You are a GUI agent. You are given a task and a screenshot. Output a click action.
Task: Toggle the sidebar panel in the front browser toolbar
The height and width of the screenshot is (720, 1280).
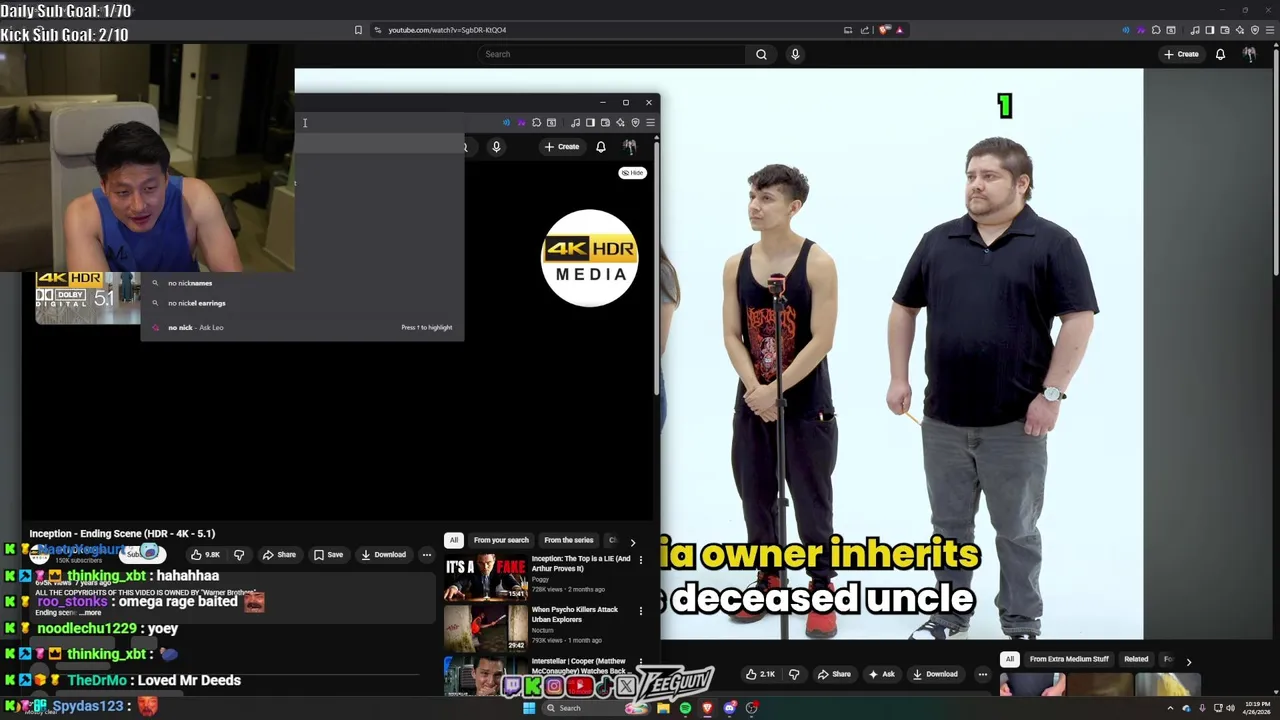(x=590, y=122)
